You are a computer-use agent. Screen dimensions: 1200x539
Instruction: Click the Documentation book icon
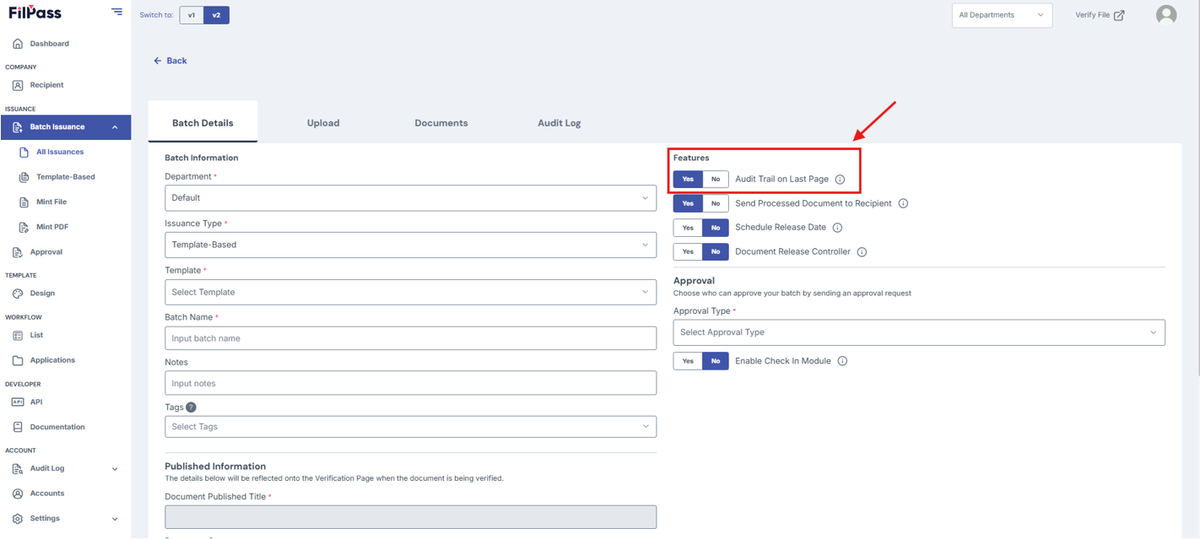click(x=18, y=427)
